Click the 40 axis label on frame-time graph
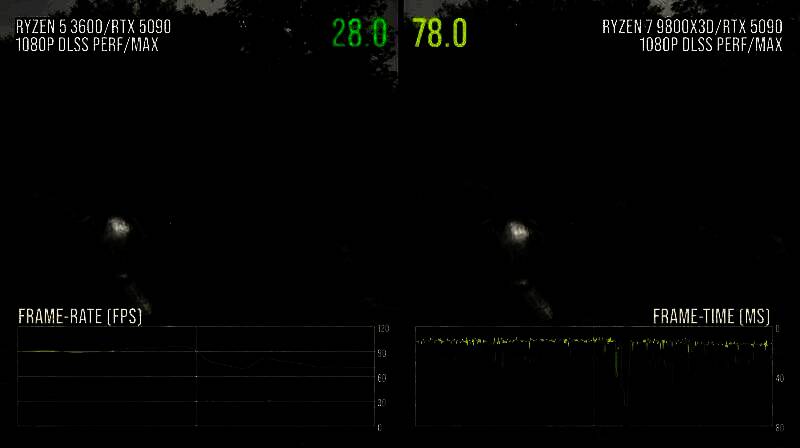This screenshot has width=800, height=448. [x=778, y=378]
